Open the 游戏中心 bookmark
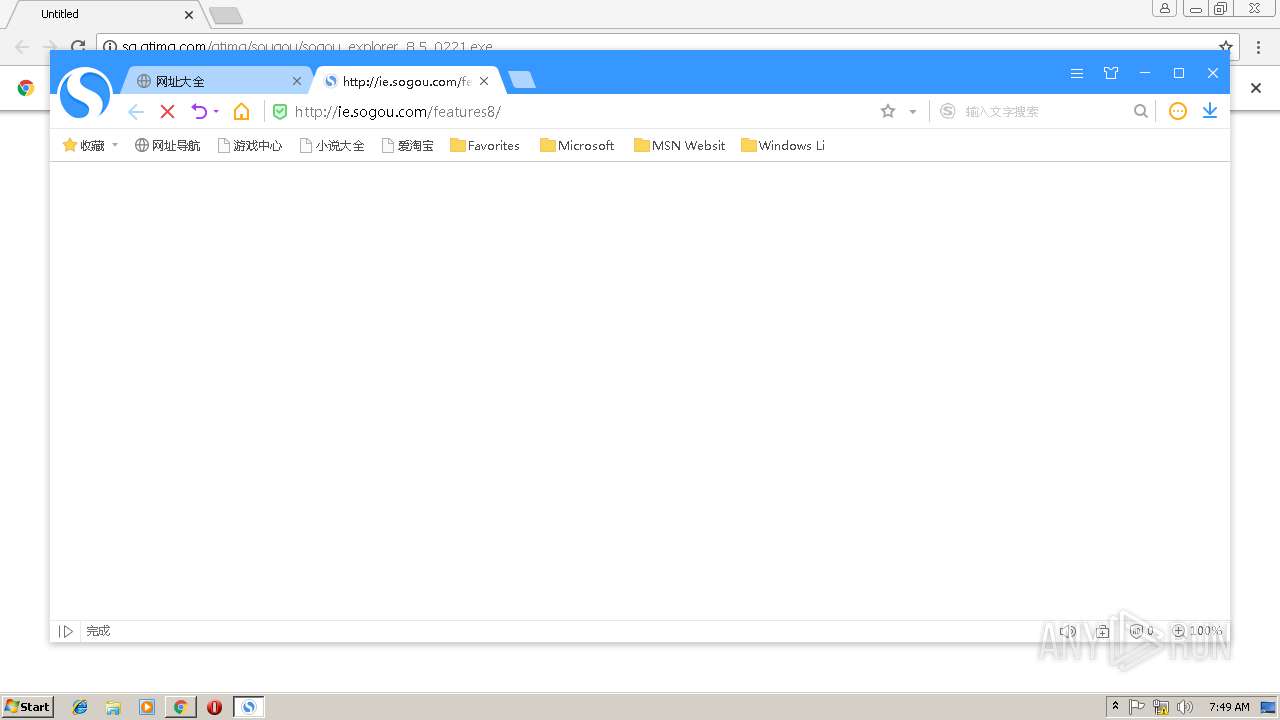The width and height of the screenshot is (1280, 720). point(250,145)
